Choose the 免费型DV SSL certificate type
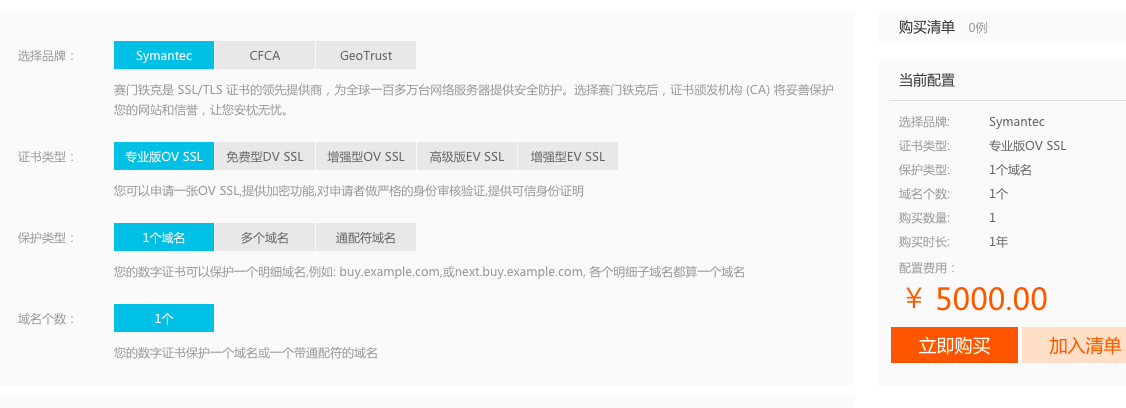The height and width of the screenshot is (408, 1126). tap(265, 157)
